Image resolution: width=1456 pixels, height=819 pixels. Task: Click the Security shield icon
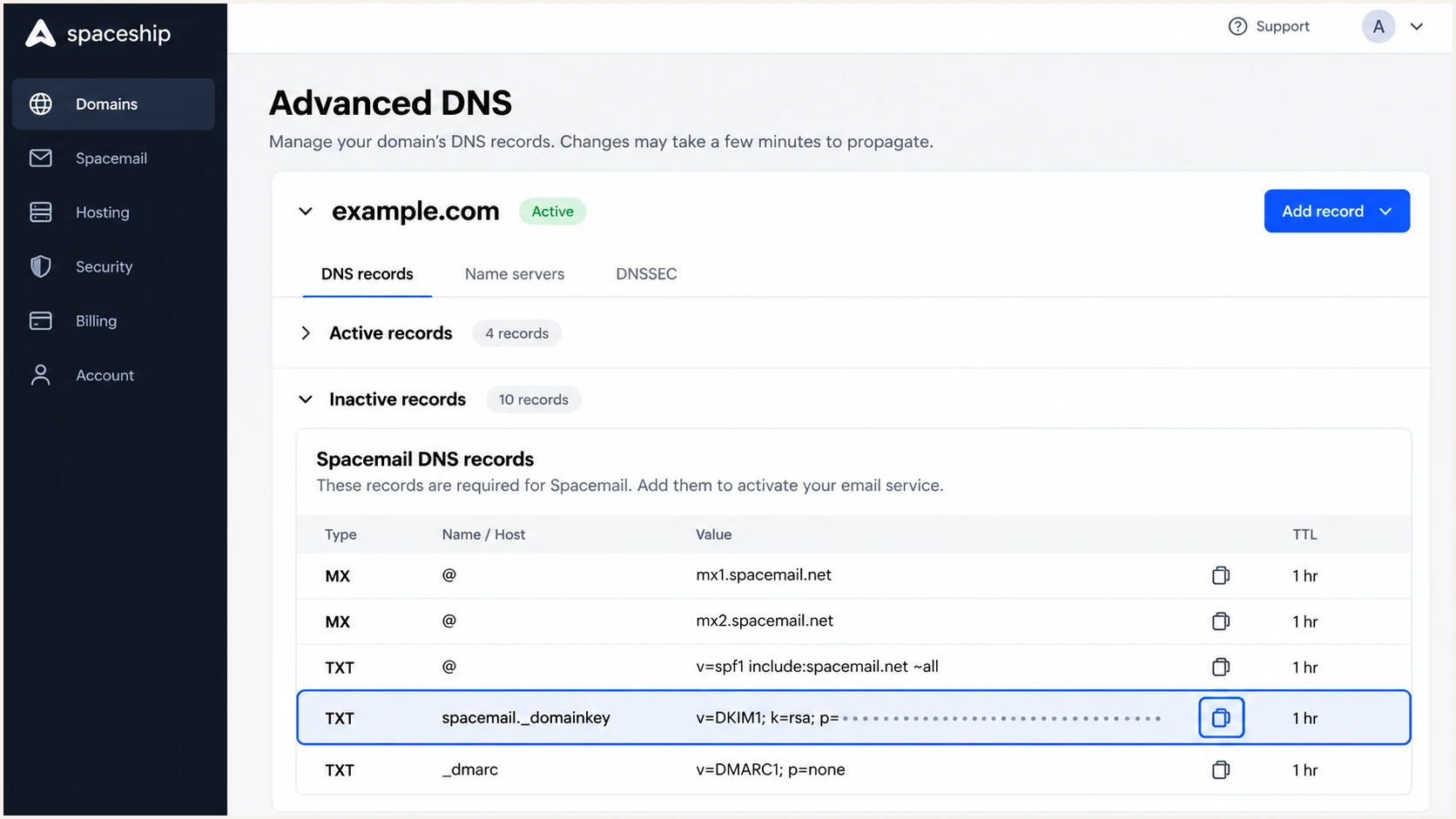41,266
